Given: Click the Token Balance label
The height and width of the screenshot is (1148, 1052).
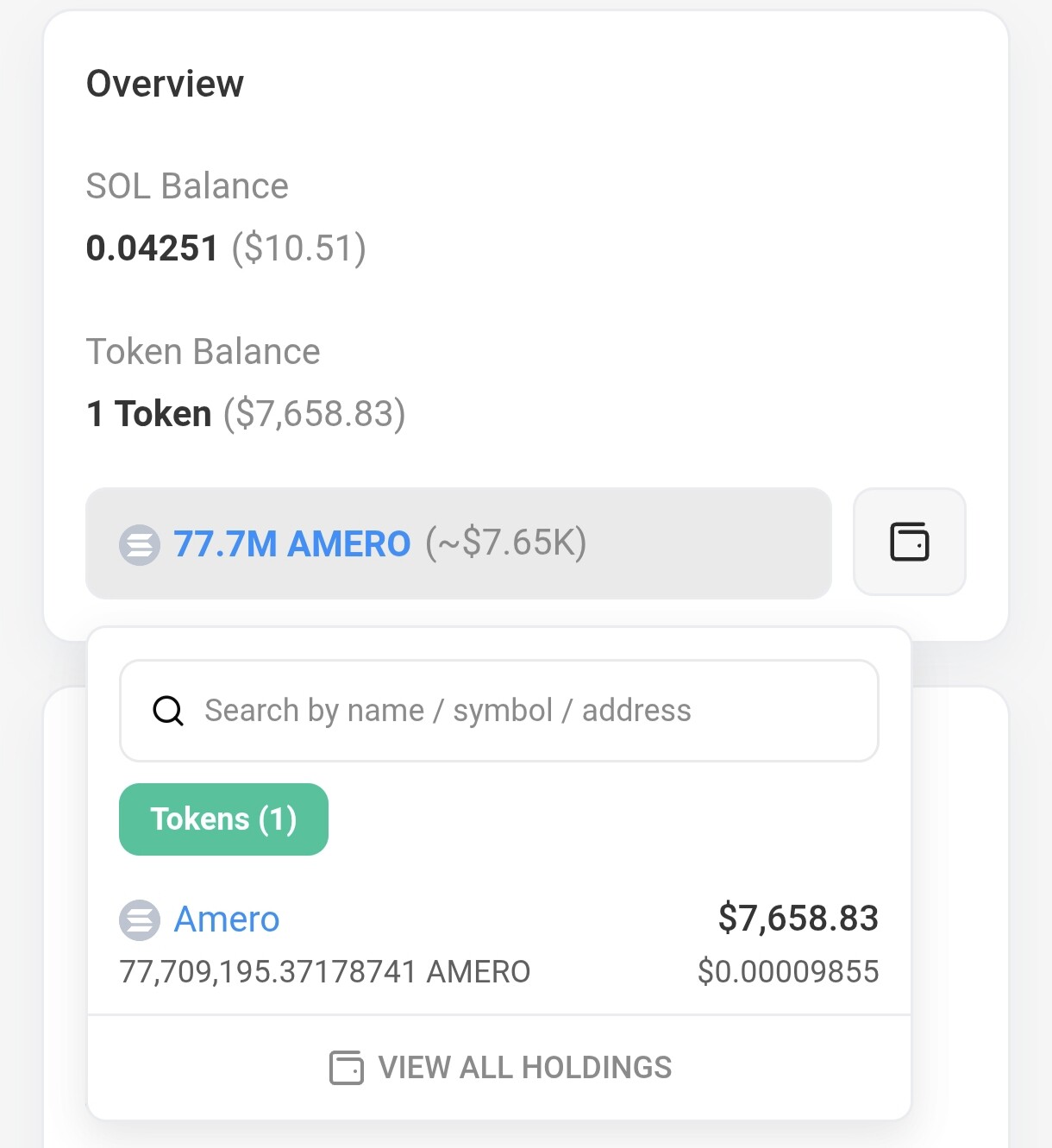Looking at the screenshot, I should point(203,352).
